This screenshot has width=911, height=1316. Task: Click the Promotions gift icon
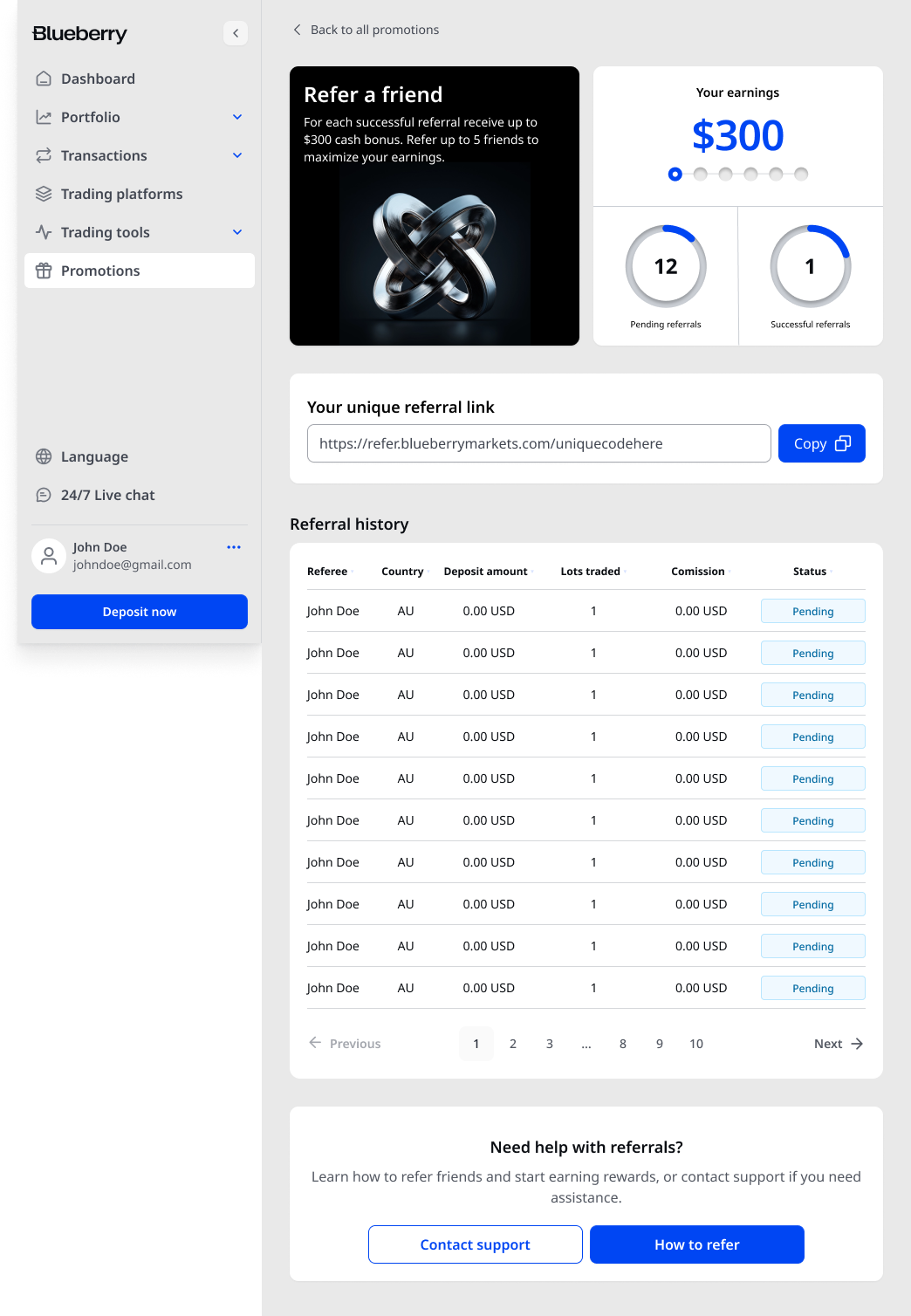pos(44,271)
